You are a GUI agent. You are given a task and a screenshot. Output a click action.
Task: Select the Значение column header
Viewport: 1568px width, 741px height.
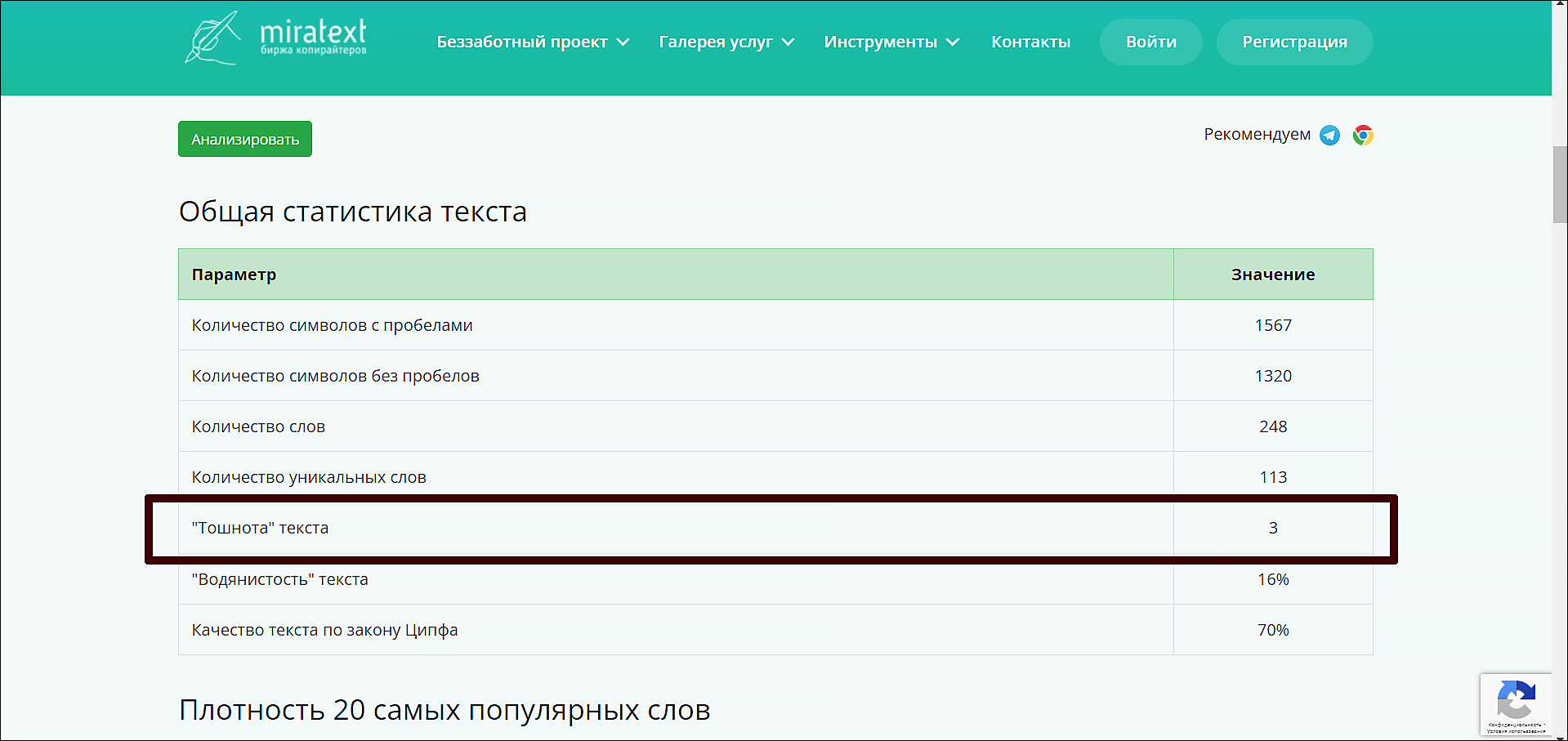tap(1273, 275)
